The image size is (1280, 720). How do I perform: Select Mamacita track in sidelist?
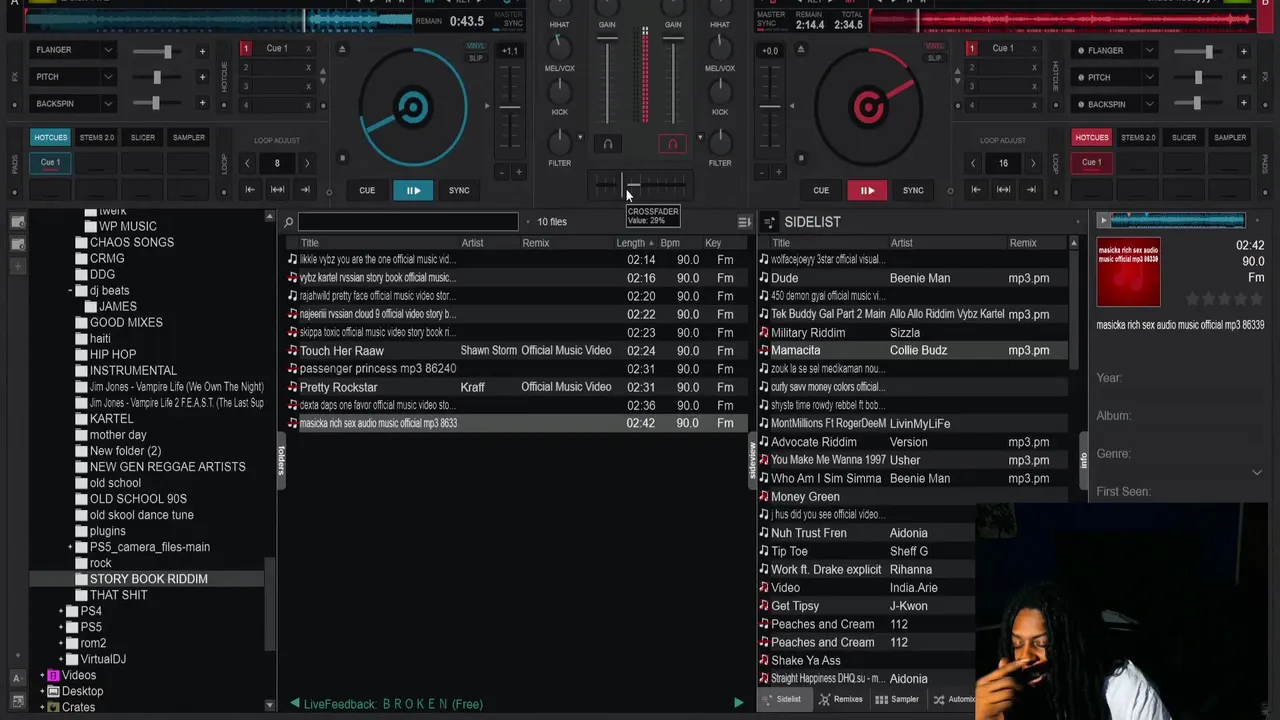pyautogui.click(x=912, y=351)
